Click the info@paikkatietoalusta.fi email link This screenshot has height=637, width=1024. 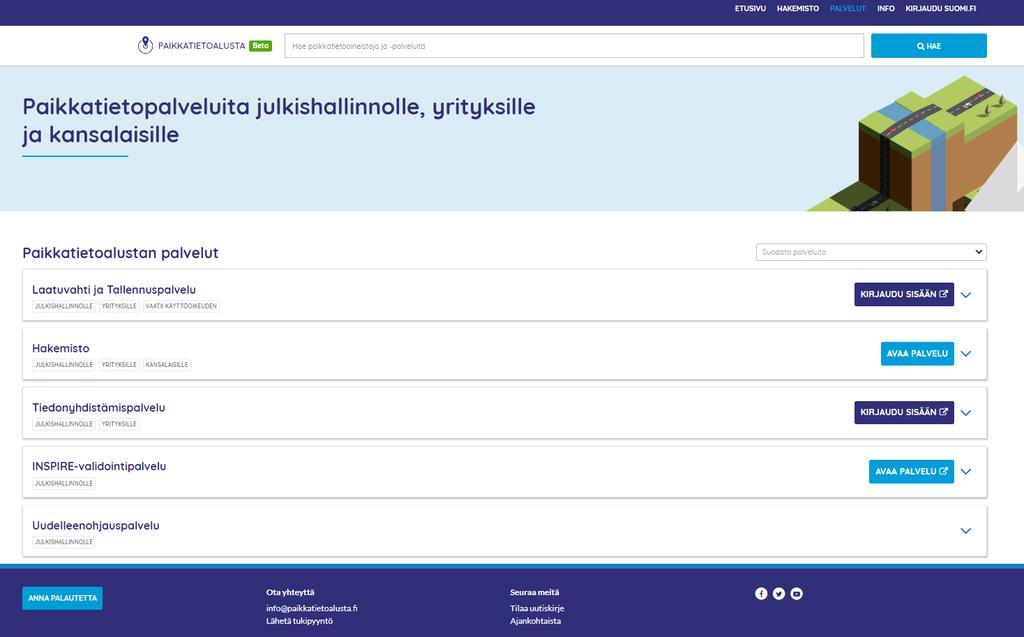coord(312,608)
